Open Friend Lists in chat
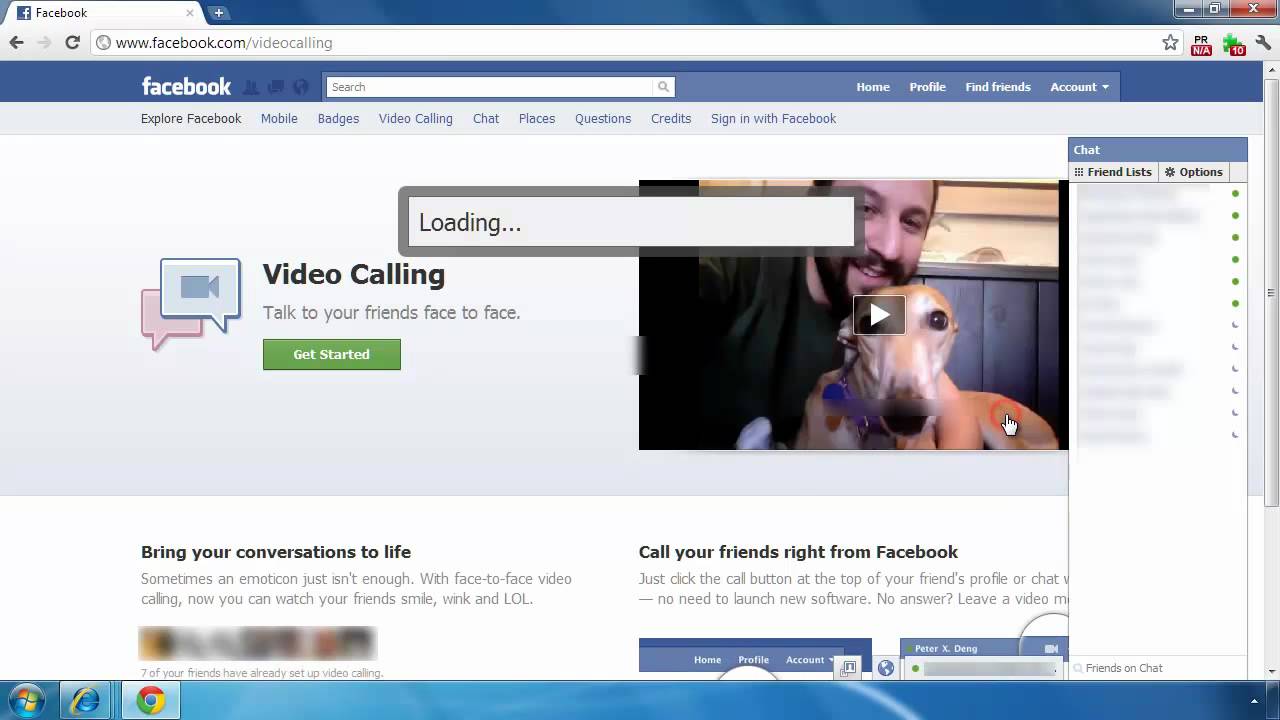The image size is (1280, 720). click(x=1113, y=172)
